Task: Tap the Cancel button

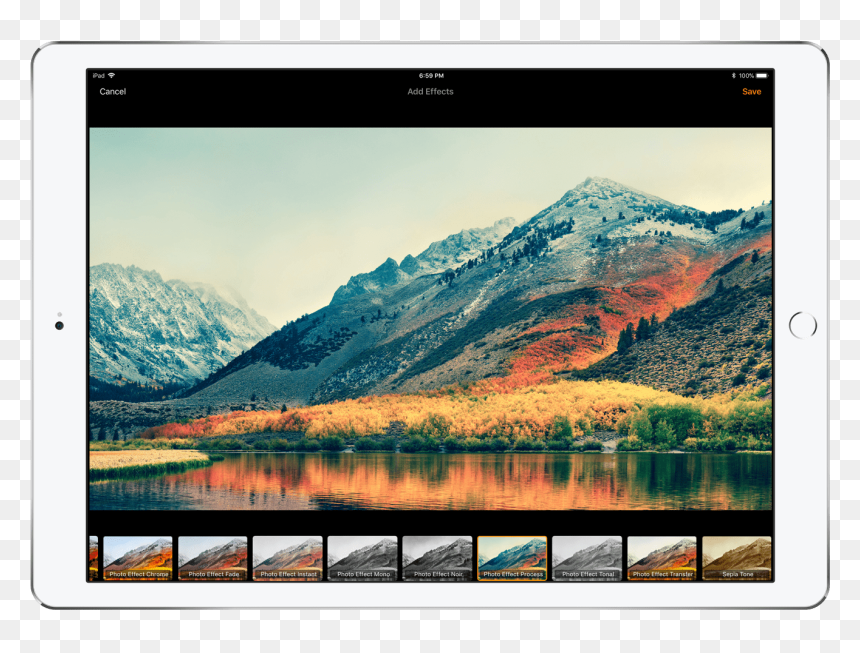Action: click(x=112, y=92)
